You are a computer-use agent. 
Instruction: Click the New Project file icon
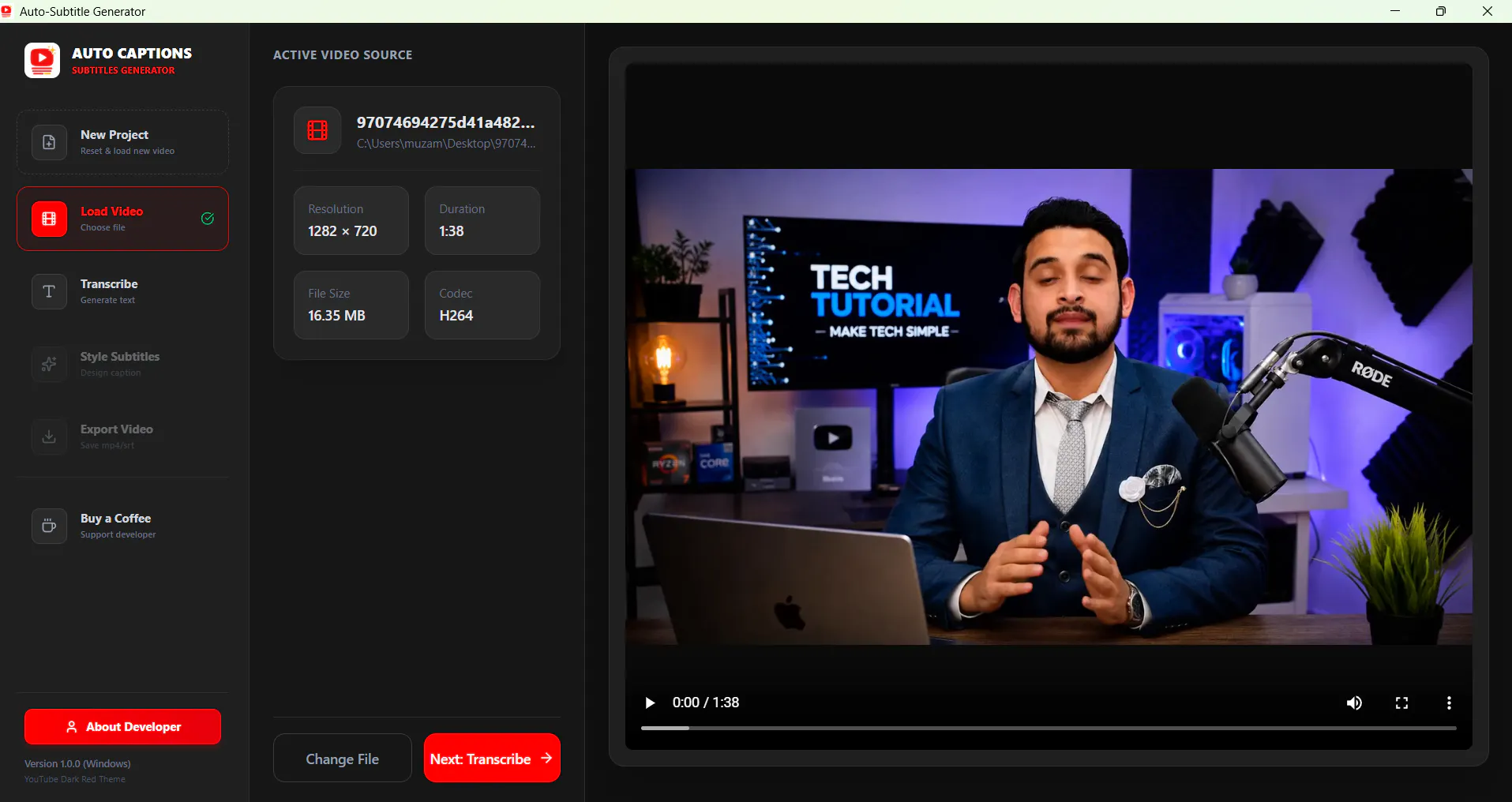[49, 142]
